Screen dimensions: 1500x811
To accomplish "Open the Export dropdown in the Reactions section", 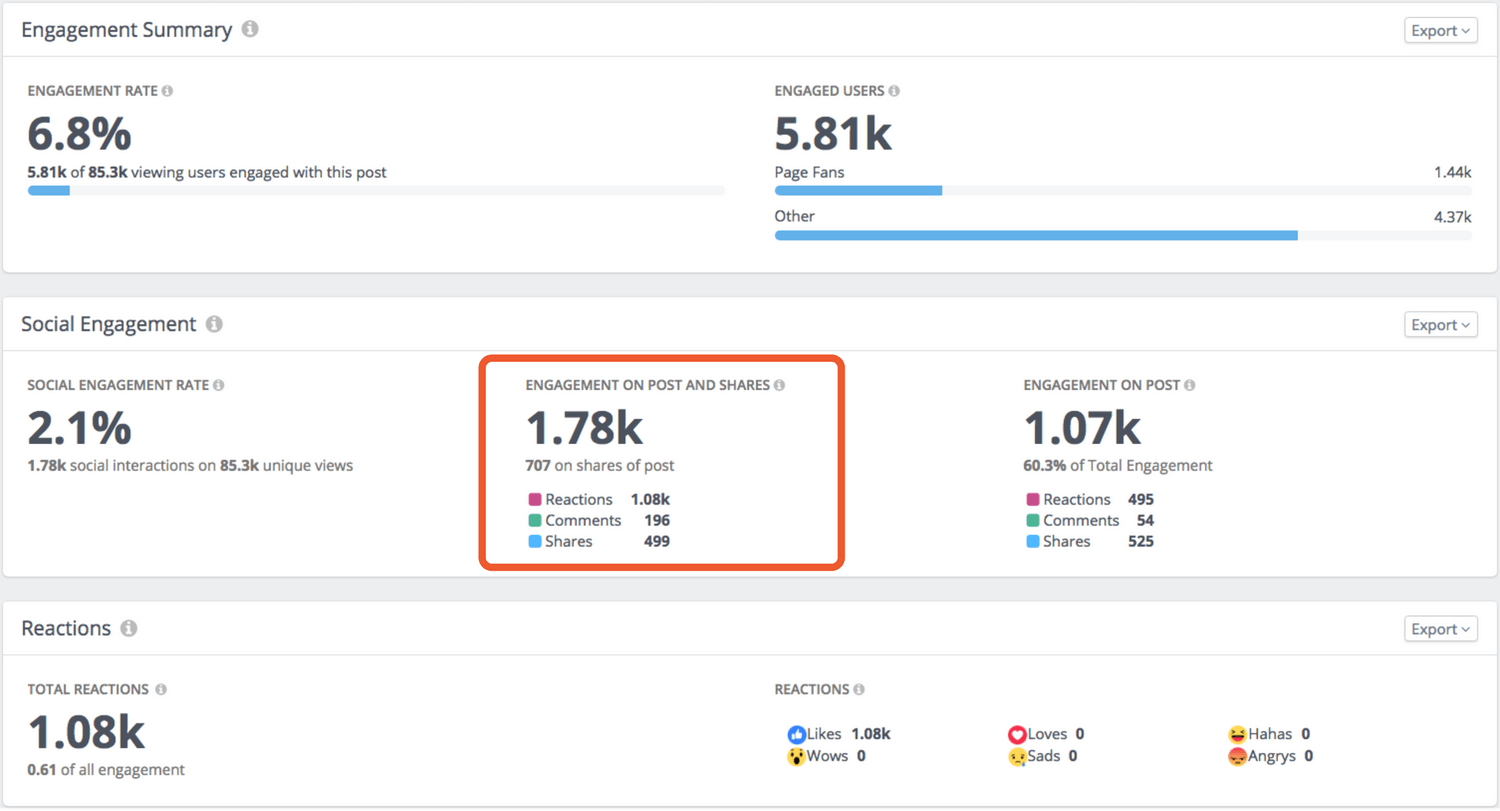I will point(1440,628).
